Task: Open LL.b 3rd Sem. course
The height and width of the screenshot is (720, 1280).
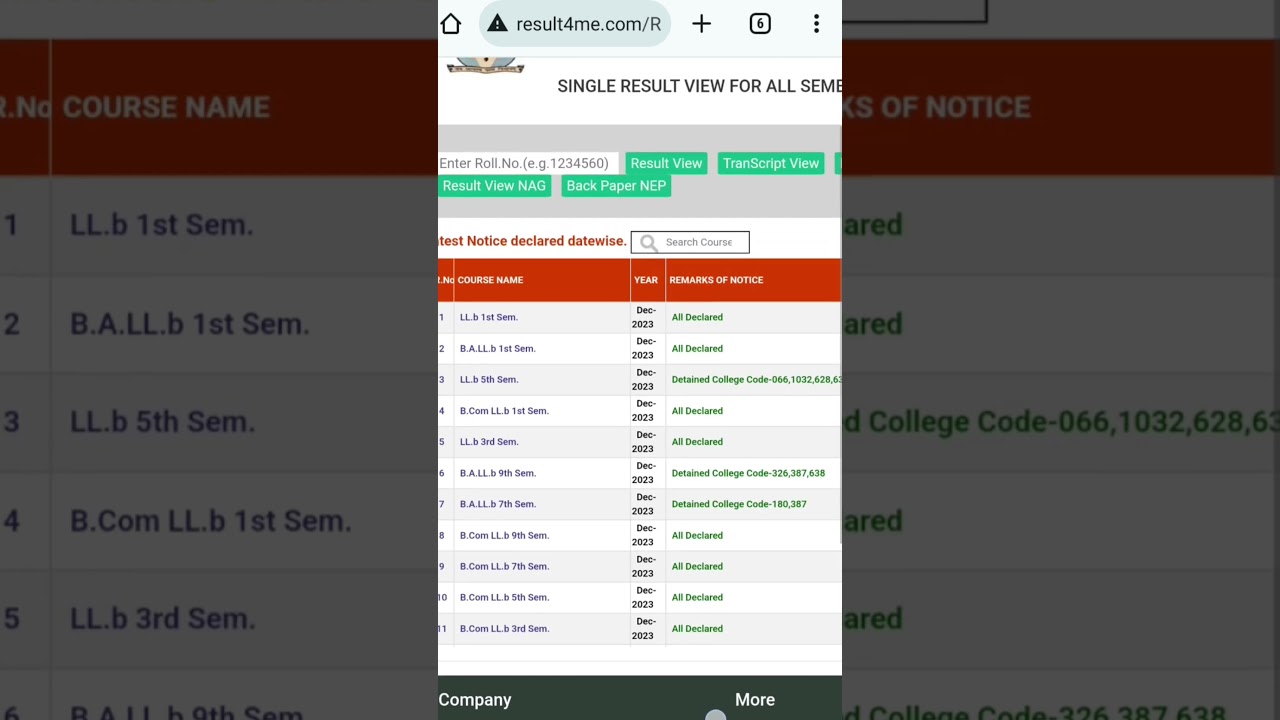Action: click(x=489, y=441)
